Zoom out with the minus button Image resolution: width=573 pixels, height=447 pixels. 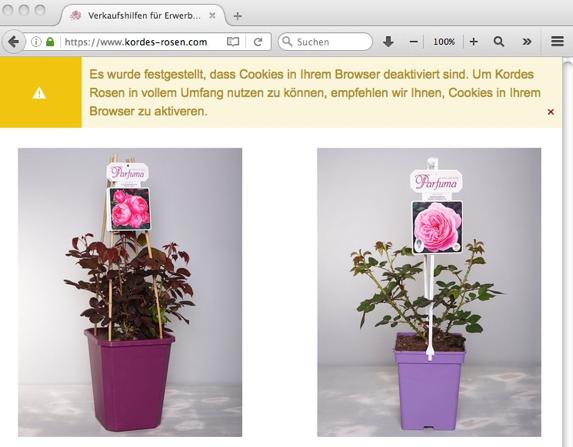[x=413, y=42]
